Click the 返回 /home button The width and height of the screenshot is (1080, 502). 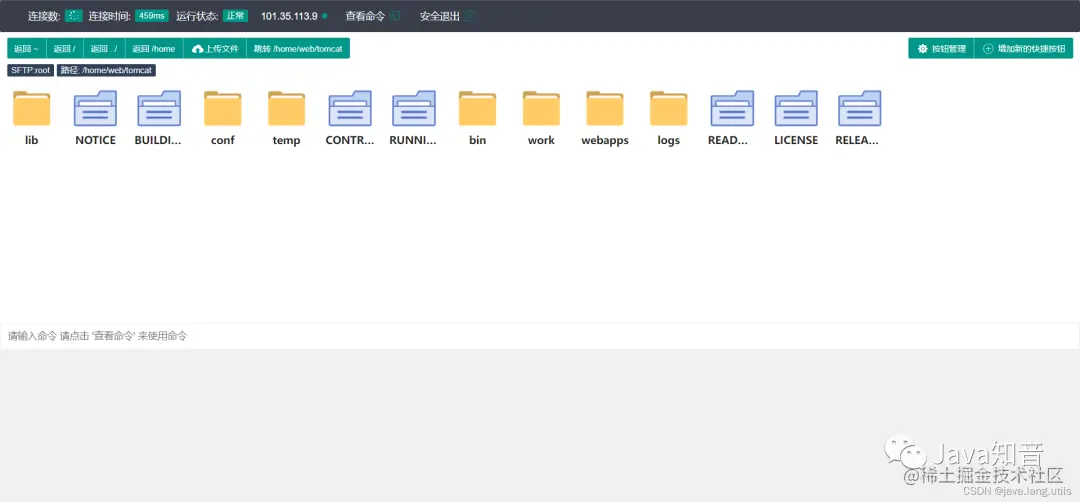154,48
